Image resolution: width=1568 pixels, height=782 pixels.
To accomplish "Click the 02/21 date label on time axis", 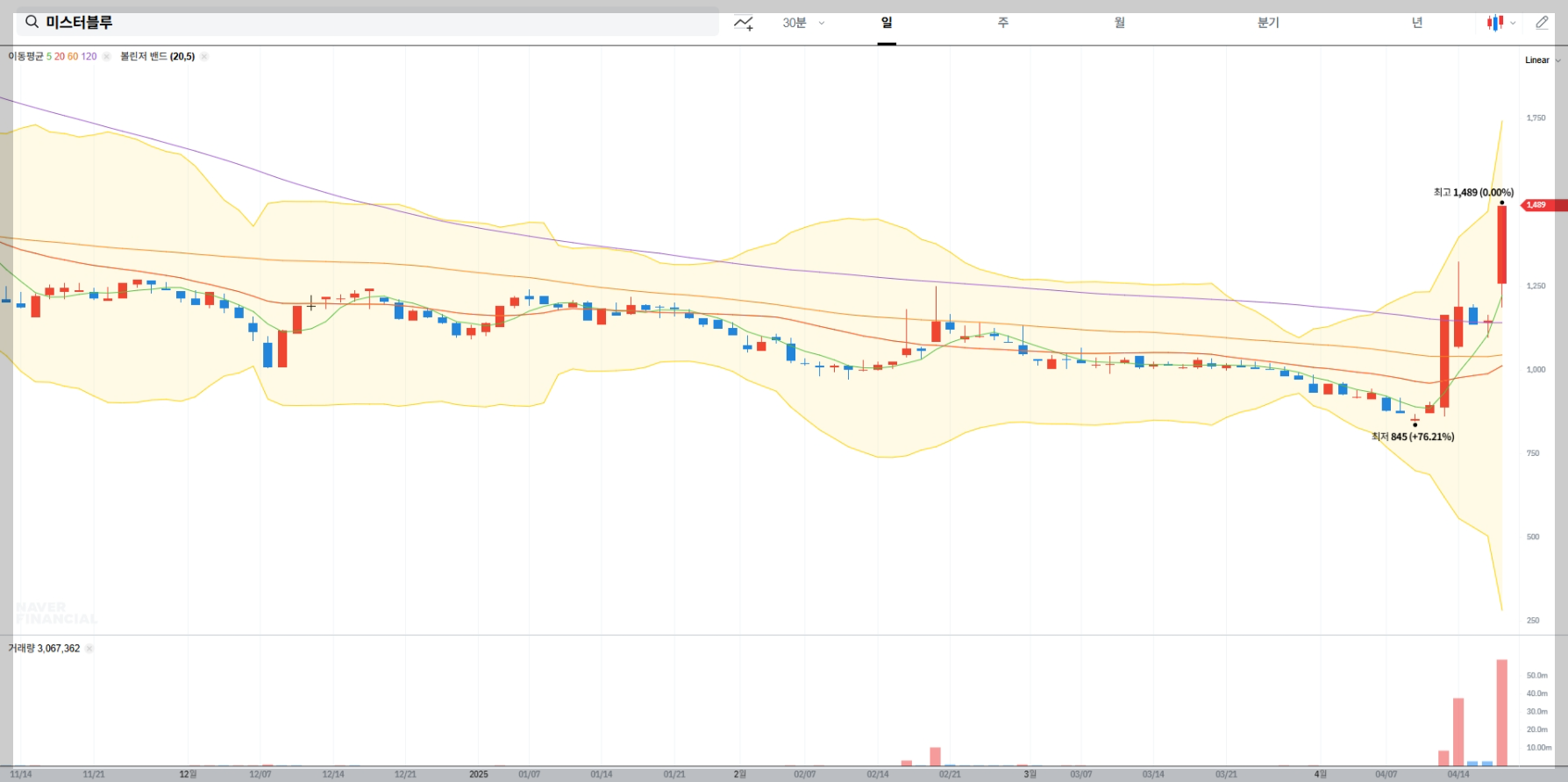I will coord(950,774).
